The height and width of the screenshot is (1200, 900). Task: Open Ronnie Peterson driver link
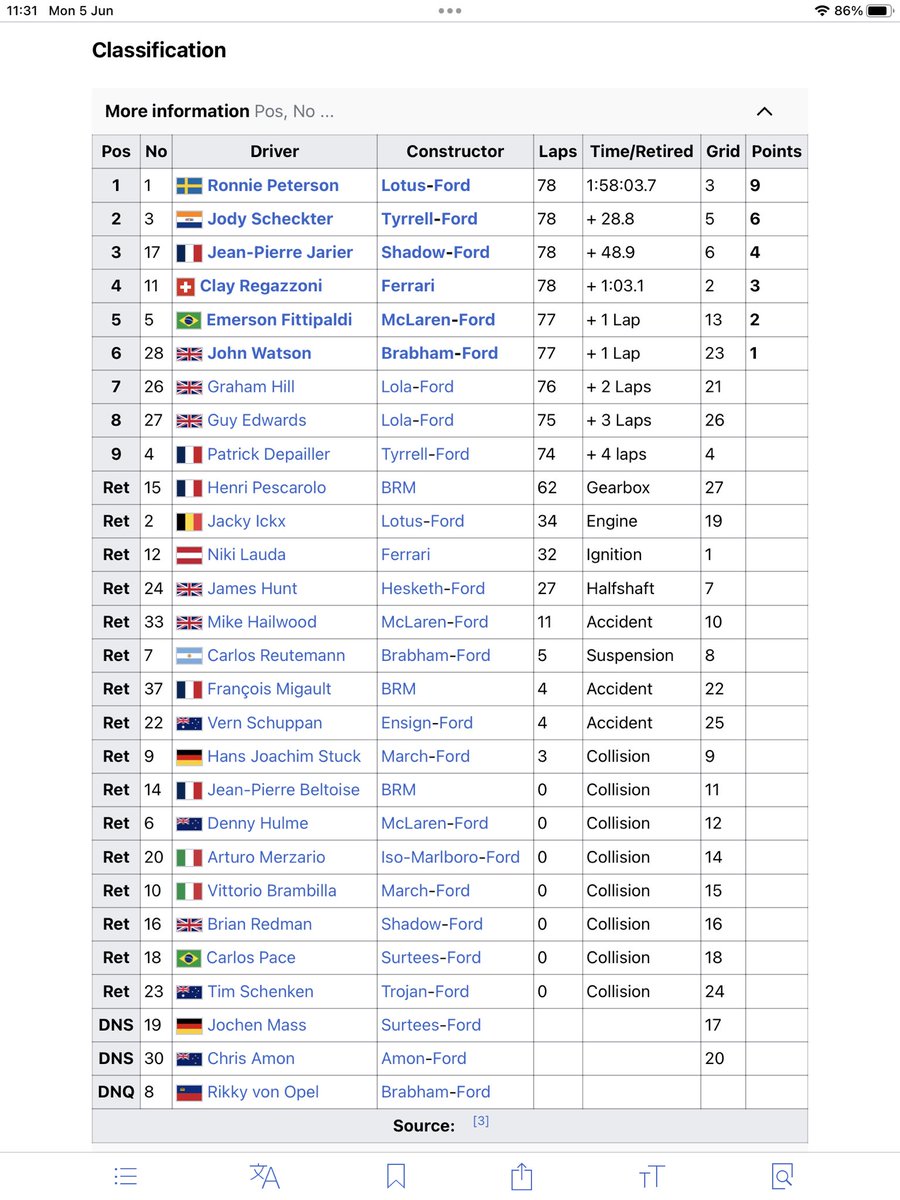[273, 185]
